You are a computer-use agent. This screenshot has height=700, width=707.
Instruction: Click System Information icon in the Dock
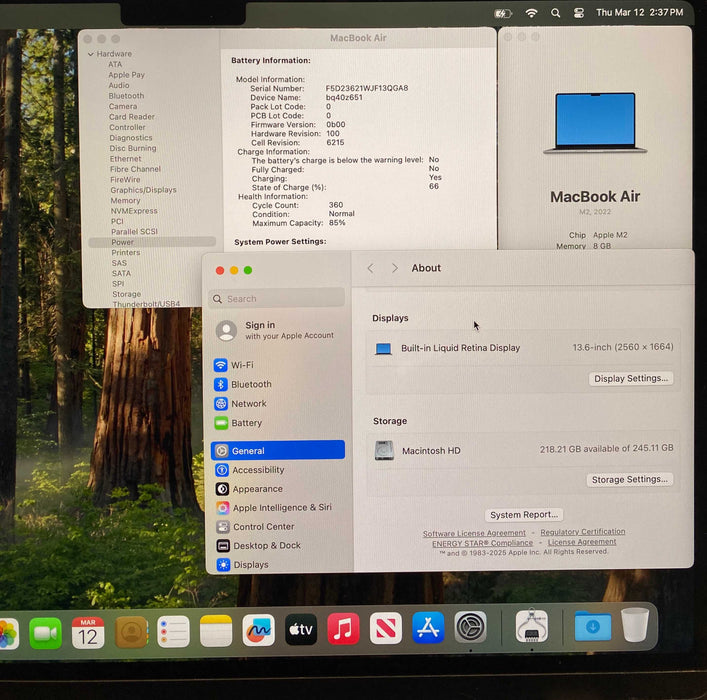(532, 626)
